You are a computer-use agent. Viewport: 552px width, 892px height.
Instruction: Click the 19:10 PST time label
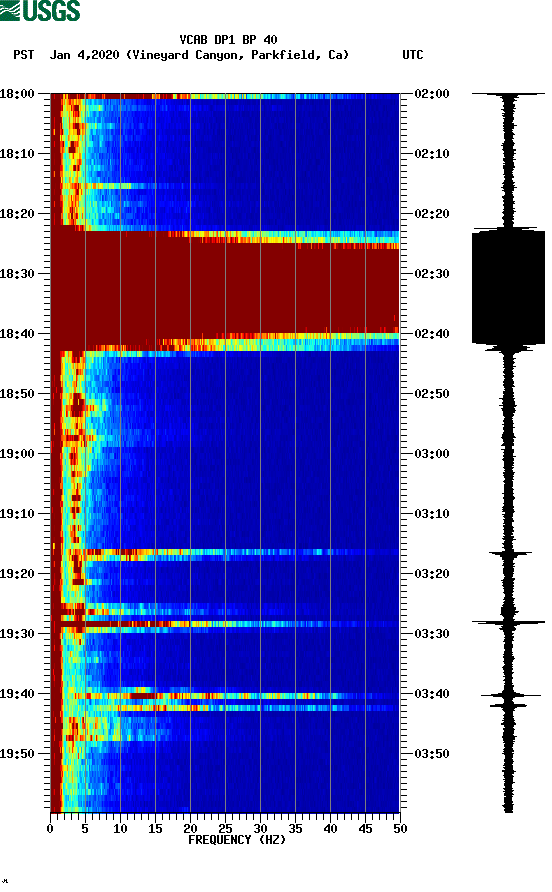pos(17,514)
